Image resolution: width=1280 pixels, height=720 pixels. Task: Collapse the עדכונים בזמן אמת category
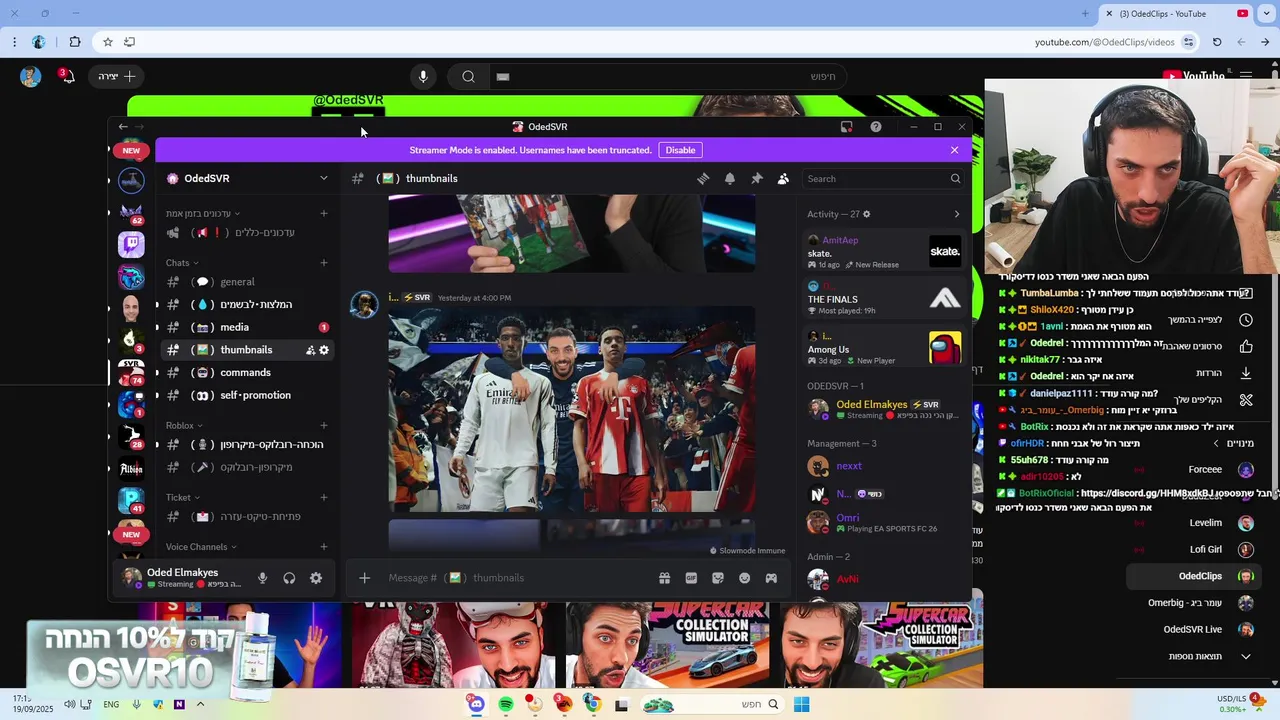(x=203, y=213)
